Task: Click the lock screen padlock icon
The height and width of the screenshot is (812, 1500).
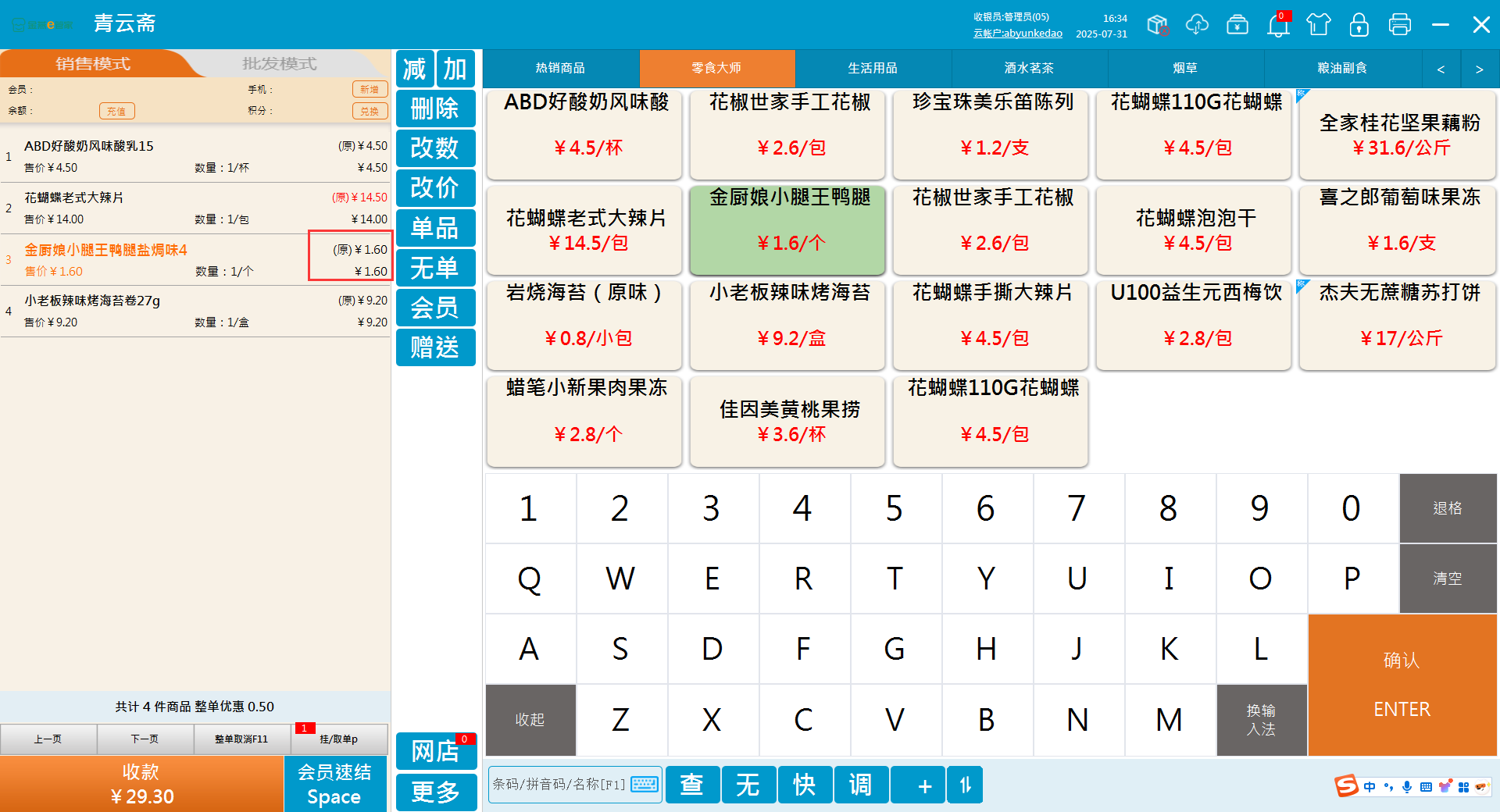Action: (1359, 25)
